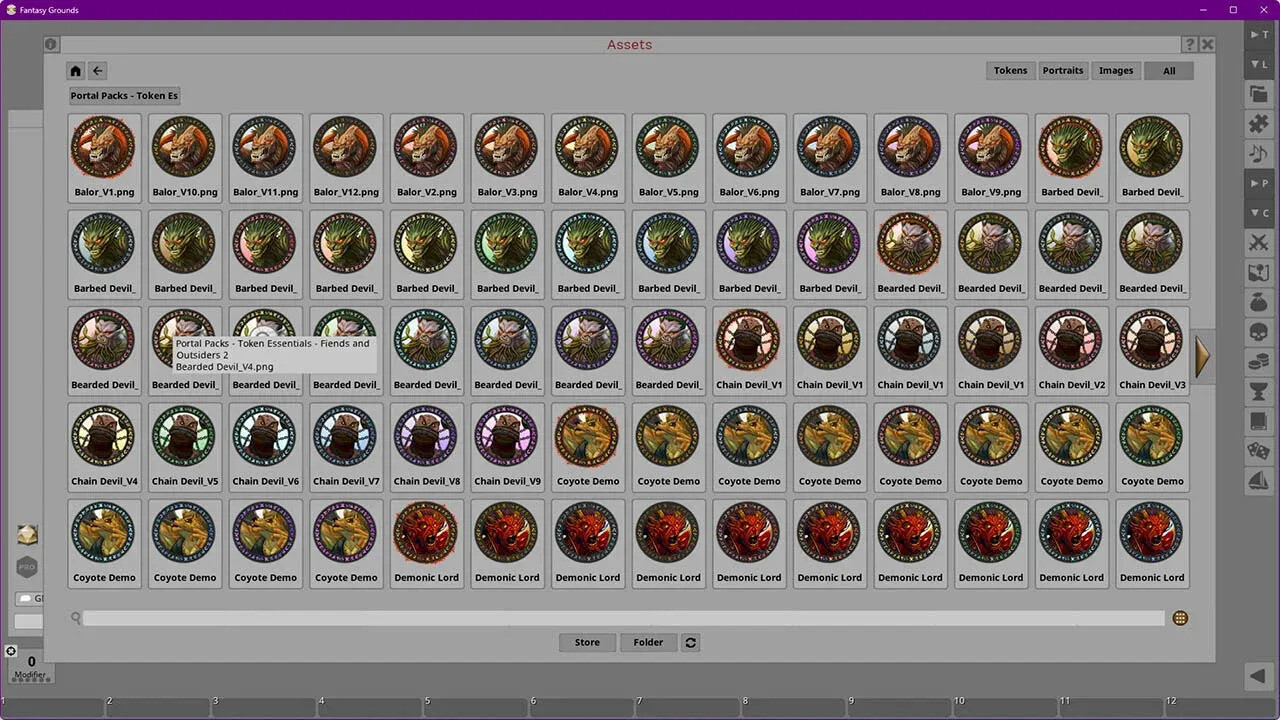Toggle the Portraits filter
1280x720 pixels.
[1062, 71]
